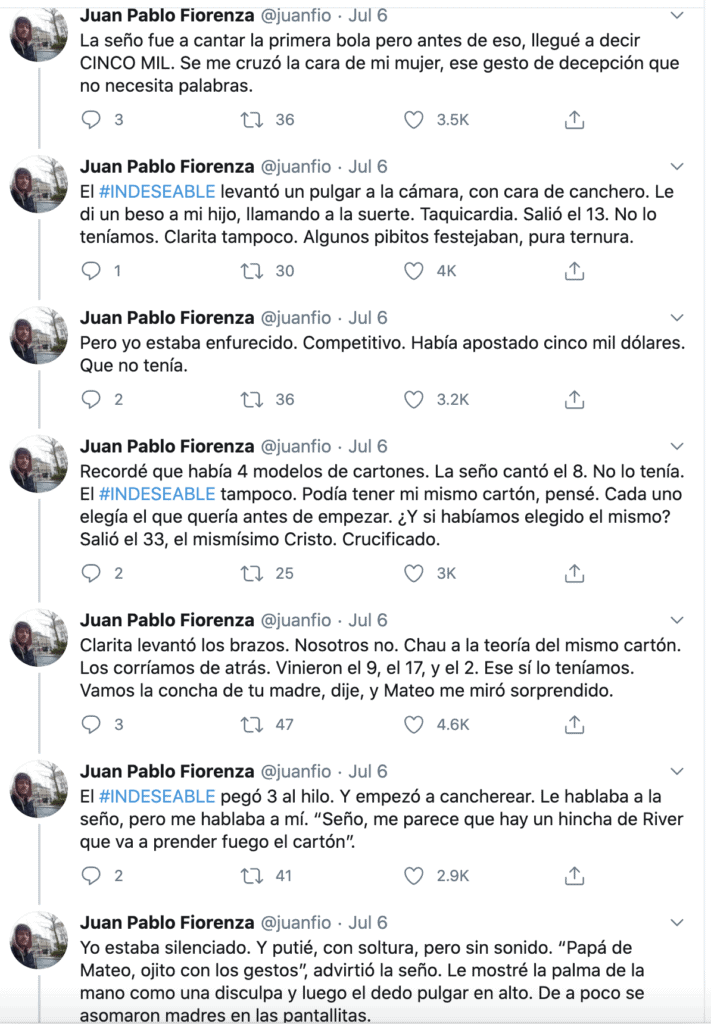Like the tweet with 3.5K likes
The image size is (711, 1024).
[414, 120]
